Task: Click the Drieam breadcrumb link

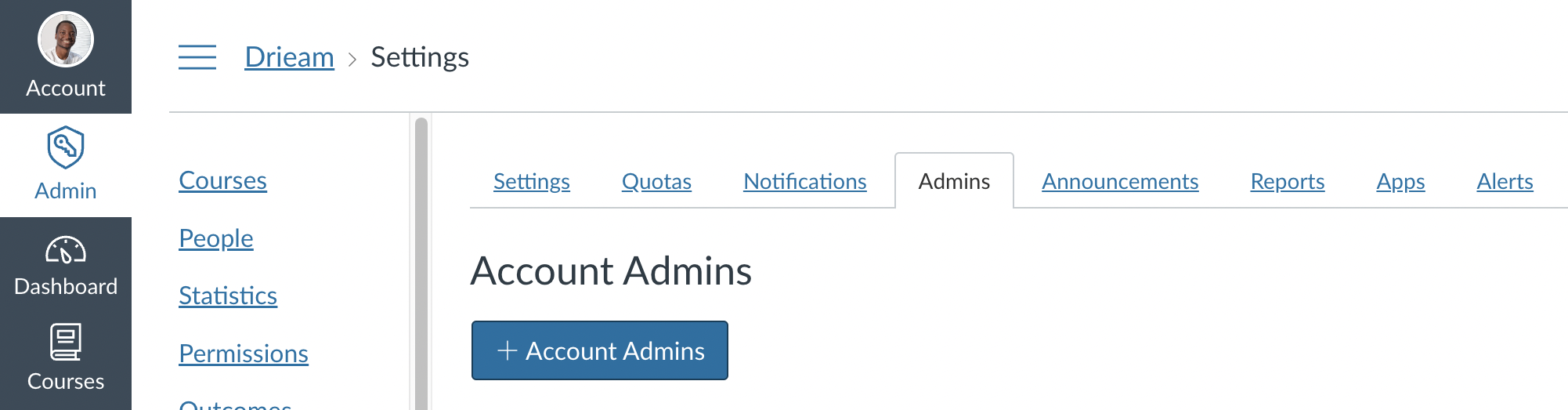Action: point(290,57)
